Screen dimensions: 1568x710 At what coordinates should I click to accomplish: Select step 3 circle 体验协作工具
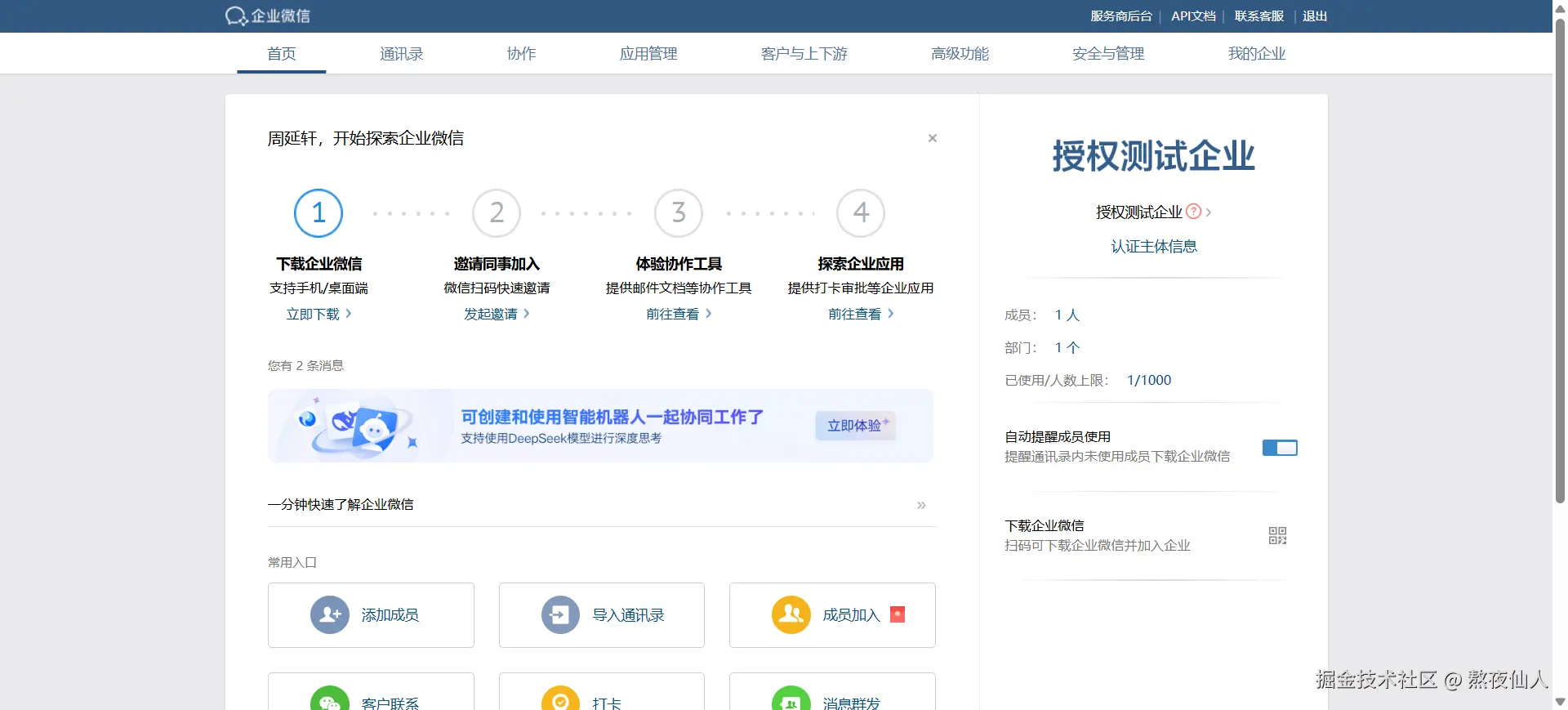[679, 213]
